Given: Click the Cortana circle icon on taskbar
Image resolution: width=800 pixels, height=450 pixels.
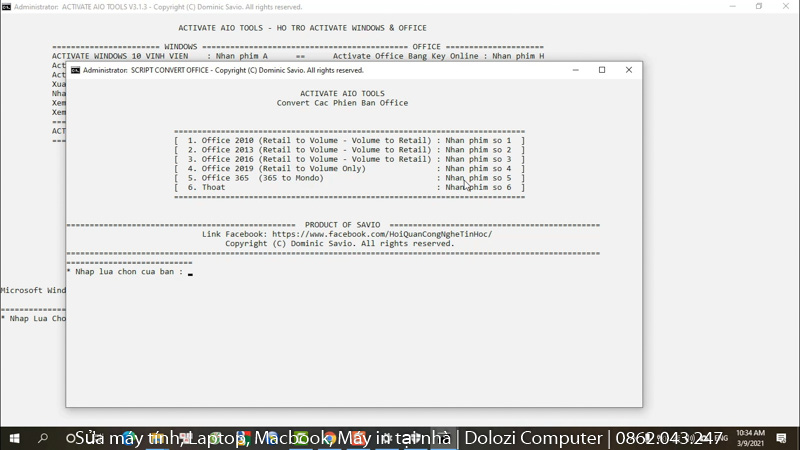Looking at the screenshot, I should (x=71, y=438).
